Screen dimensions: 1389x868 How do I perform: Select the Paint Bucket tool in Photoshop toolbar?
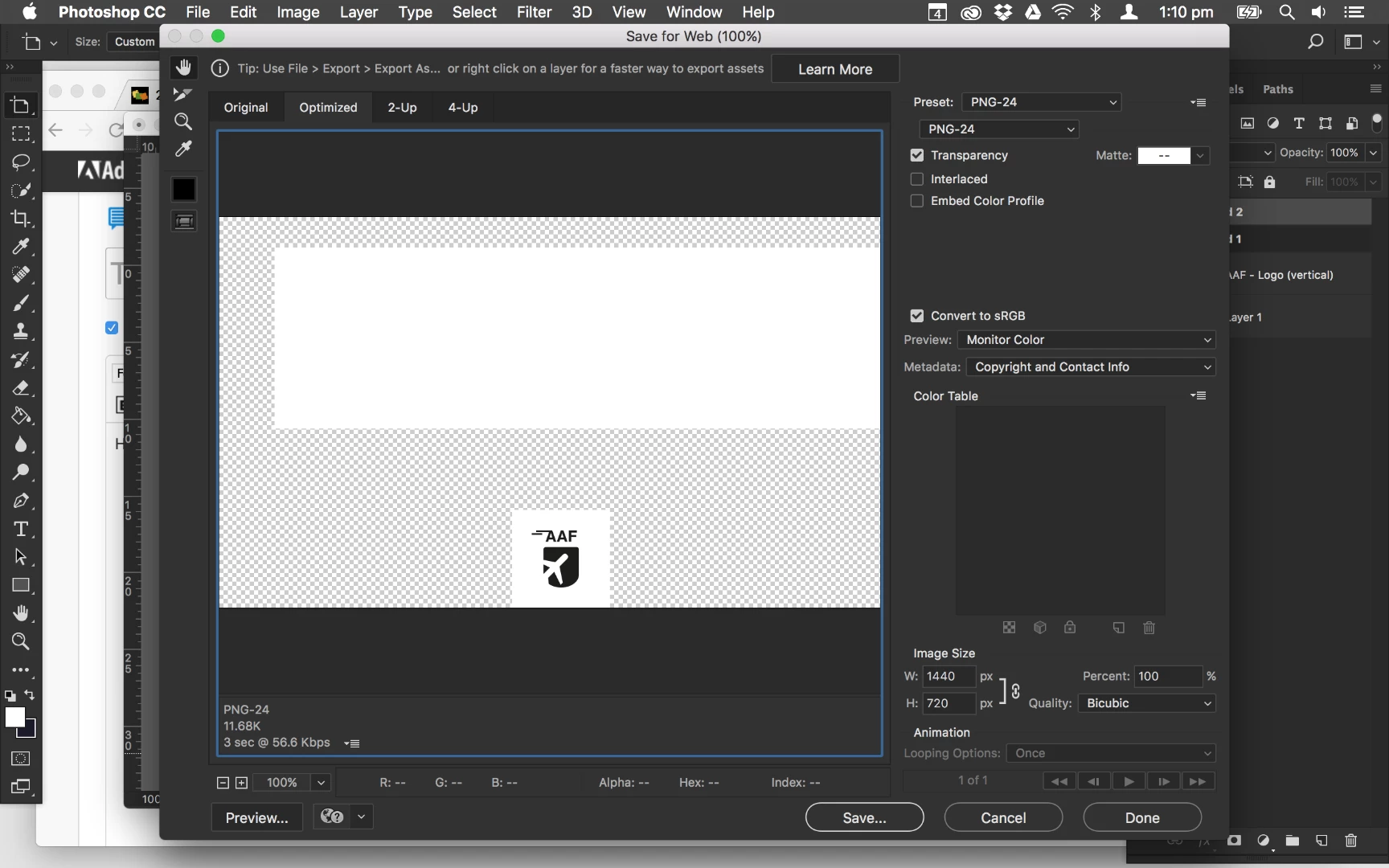(x=21, y=416)
